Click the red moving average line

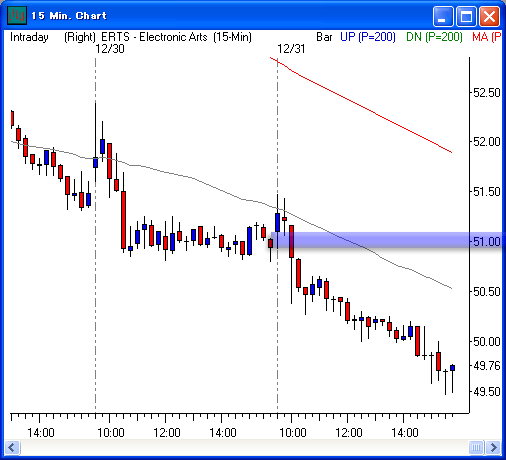(x=361, y=105)
